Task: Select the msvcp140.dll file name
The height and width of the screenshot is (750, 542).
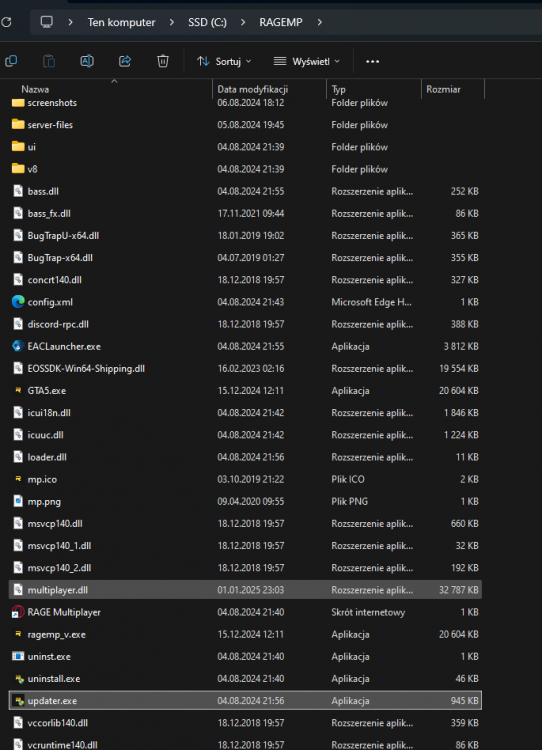Action: coord(55,523)
